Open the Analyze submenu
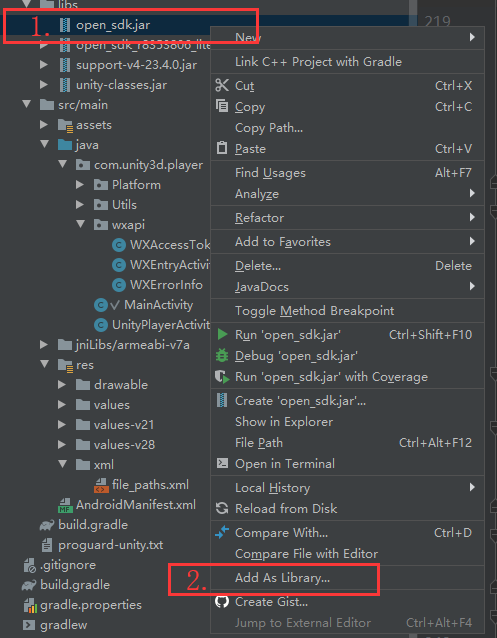Screen dimensions: 497x638 point(347,194)
